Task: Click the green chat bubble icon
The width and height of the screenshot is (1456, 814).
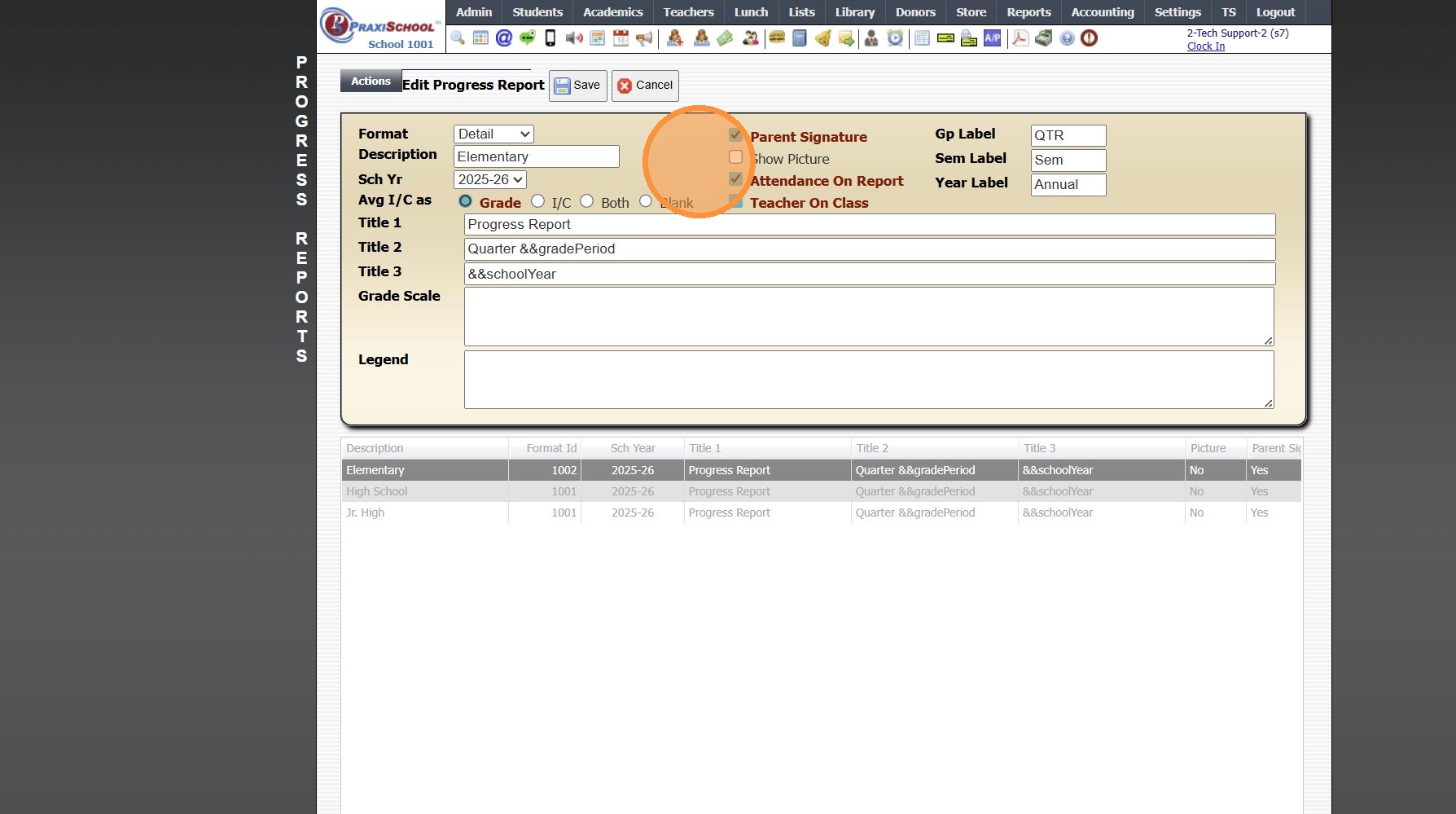Action: (528, 37)
